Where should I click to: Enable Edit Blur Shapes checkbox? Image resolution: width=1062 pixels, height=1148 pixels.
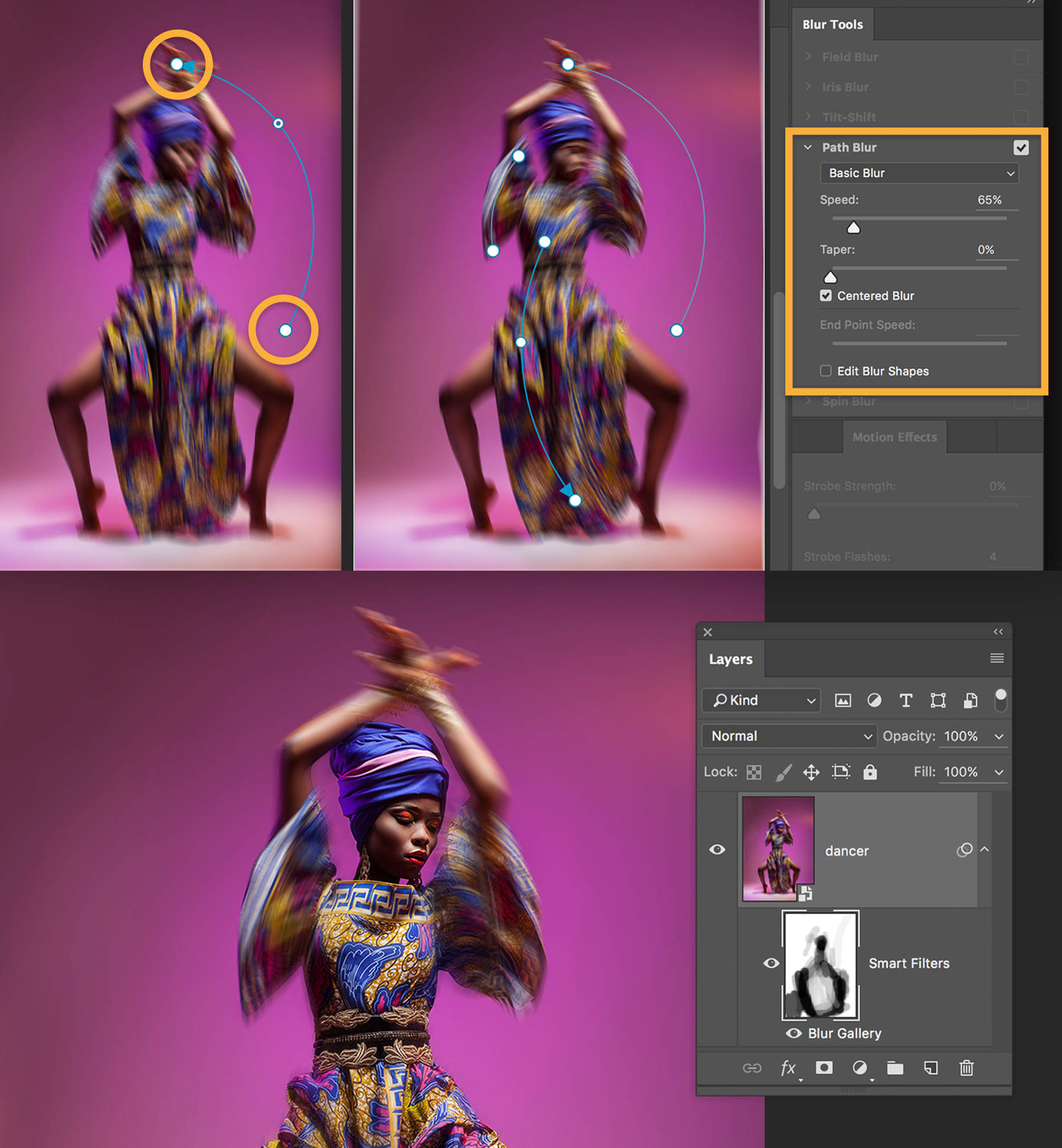(x=825, y=371)
